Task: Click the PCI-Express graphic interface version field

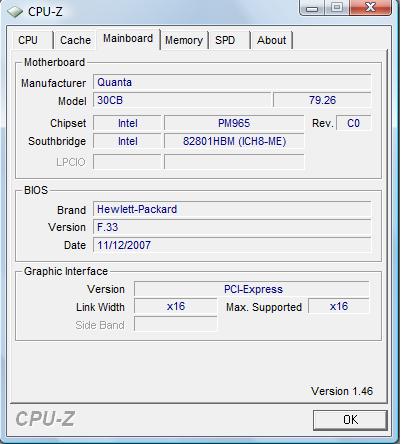Action: coord(252,289)
